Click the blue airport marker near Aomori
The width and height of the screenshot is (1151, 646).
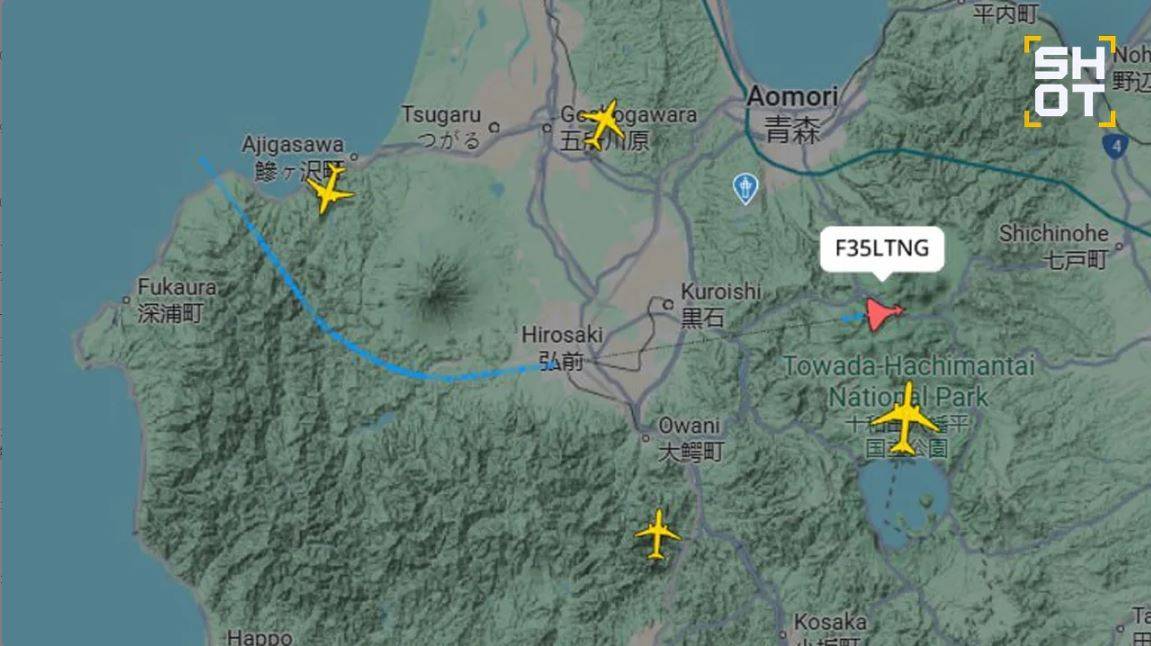745,189
